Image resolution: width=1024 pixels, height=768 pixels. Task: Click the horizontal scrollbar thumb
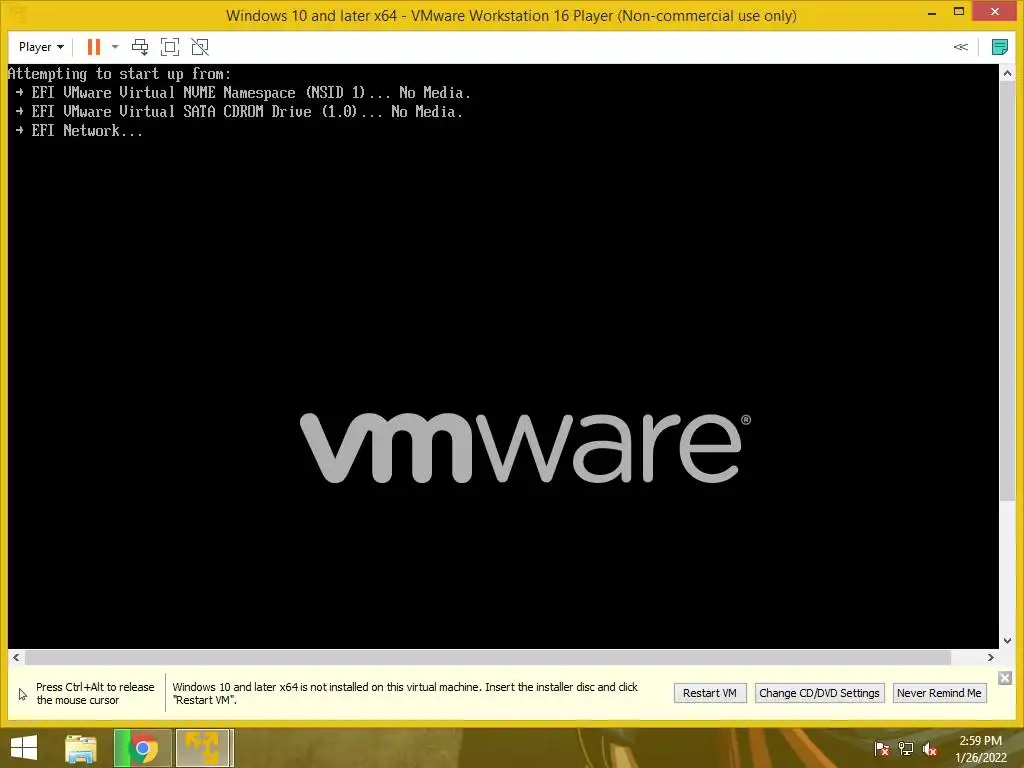coord(488,658)
